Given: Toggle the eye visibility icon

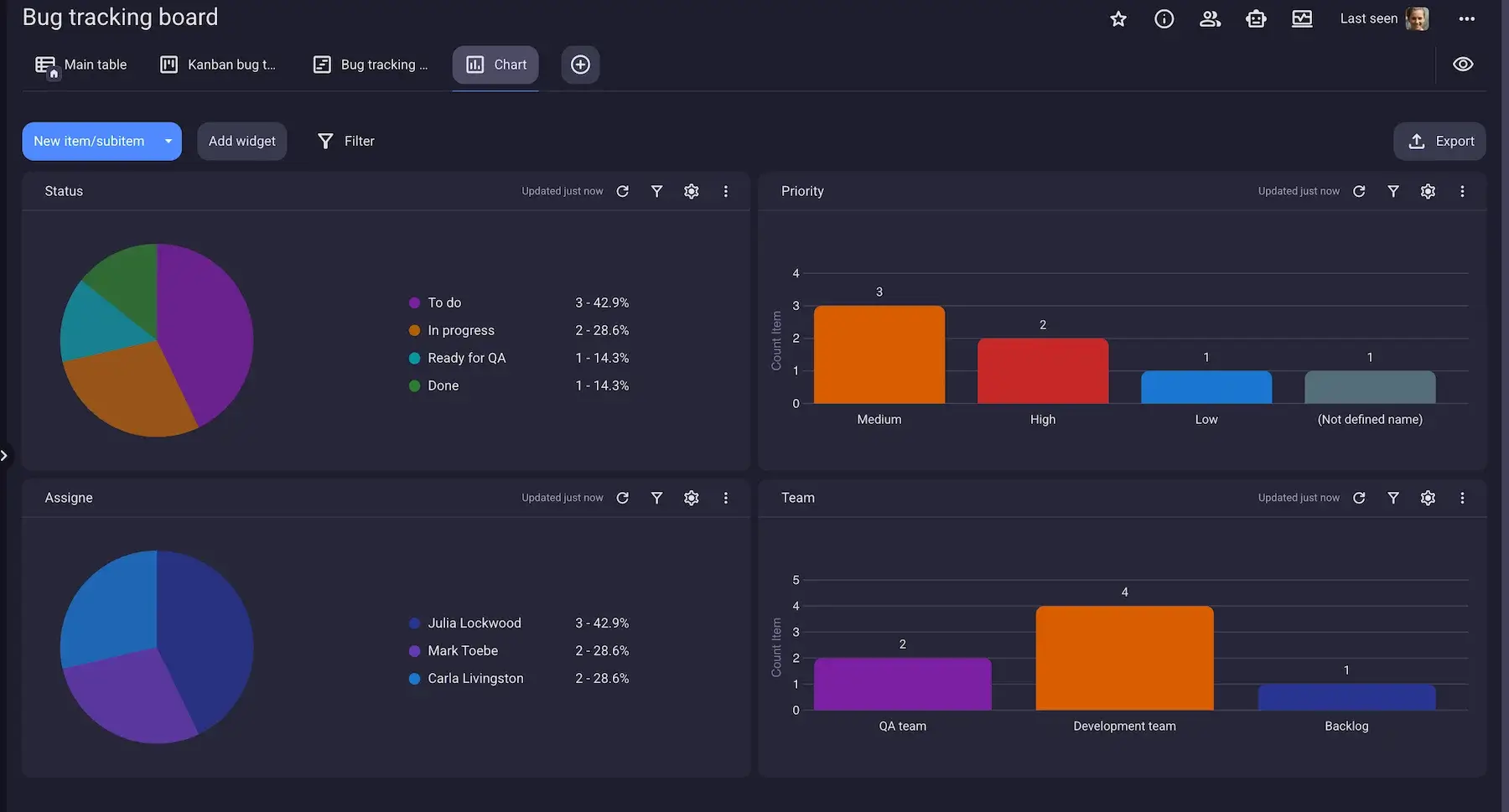Looking at the screenshot, I should (x=1463, y=65).
